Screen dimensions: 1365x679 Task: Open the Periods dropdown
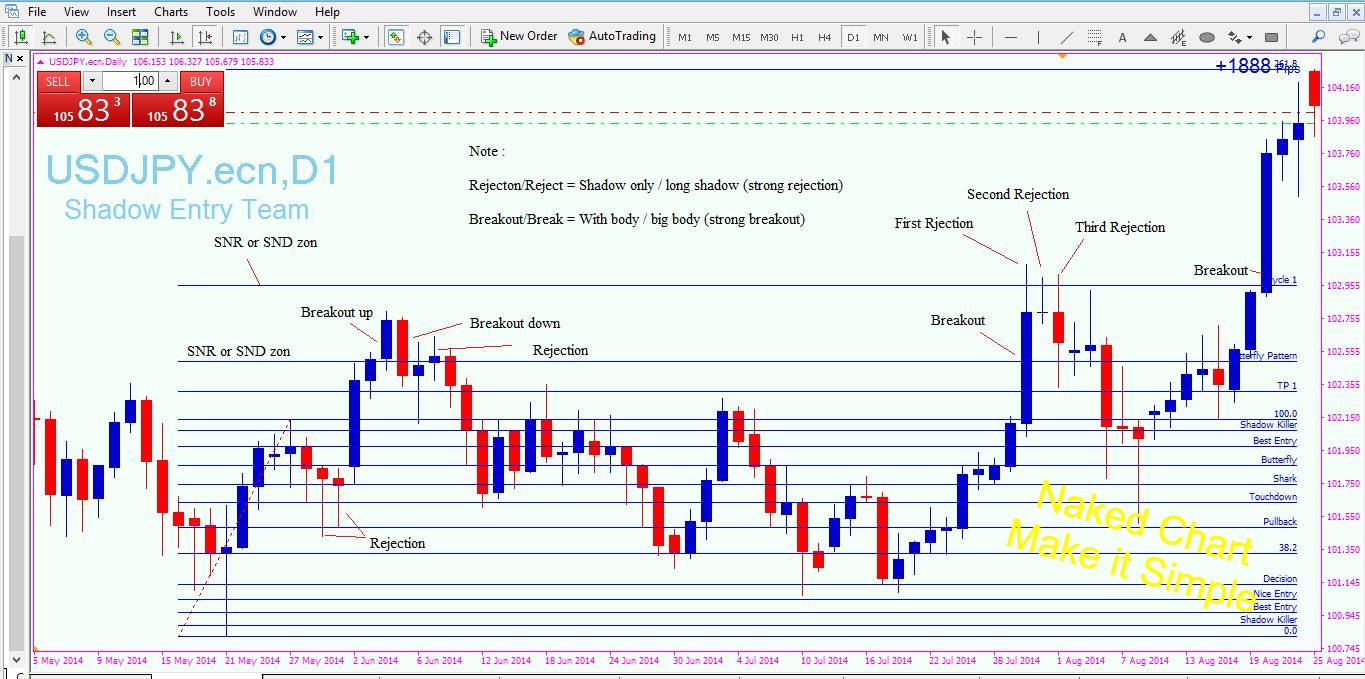(x=284, y=37)
